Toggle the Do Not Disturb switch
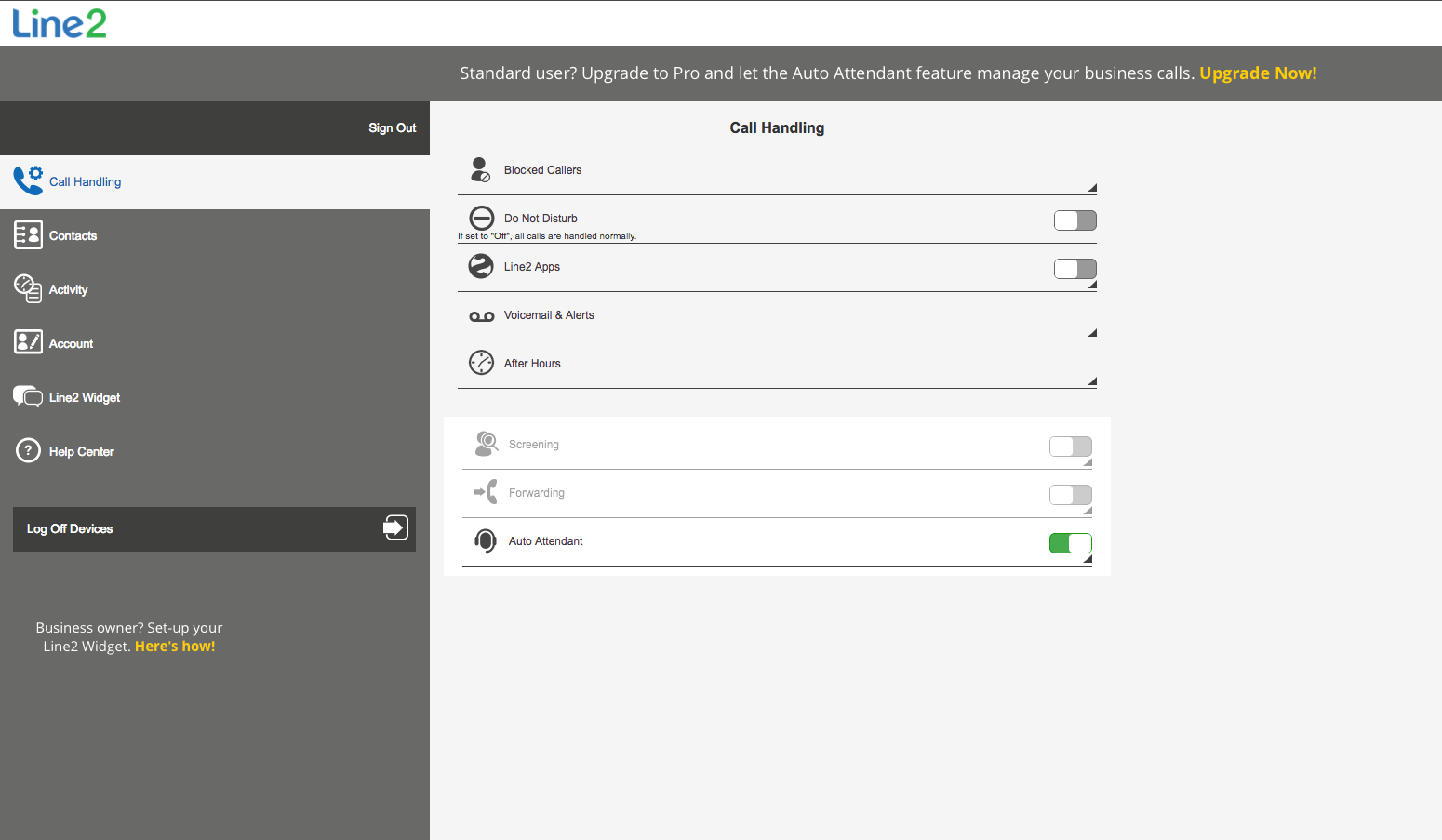 (1075, 220)
